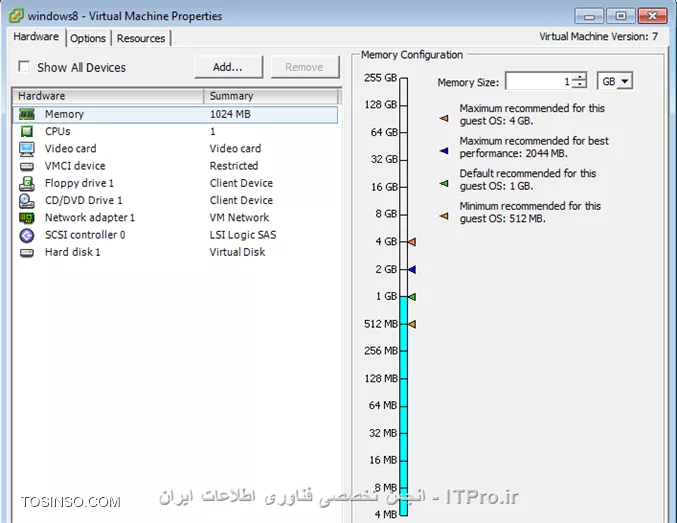Switch to the Hardware tab
The width and height of the screenshot is (677, 523).
click(36, 37)
